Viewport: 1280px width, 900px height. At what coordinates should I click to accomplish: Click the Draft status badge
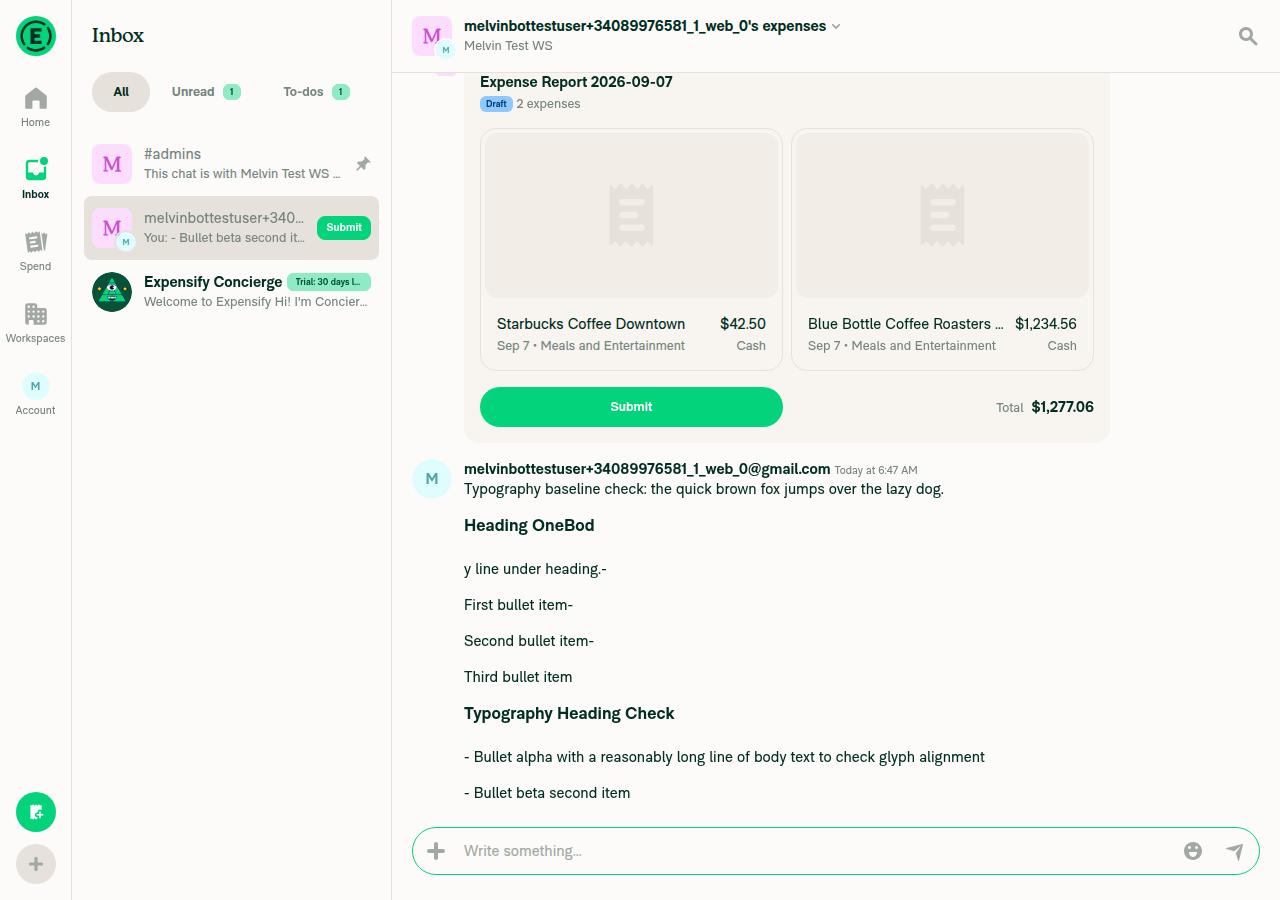tap(496, 104)
